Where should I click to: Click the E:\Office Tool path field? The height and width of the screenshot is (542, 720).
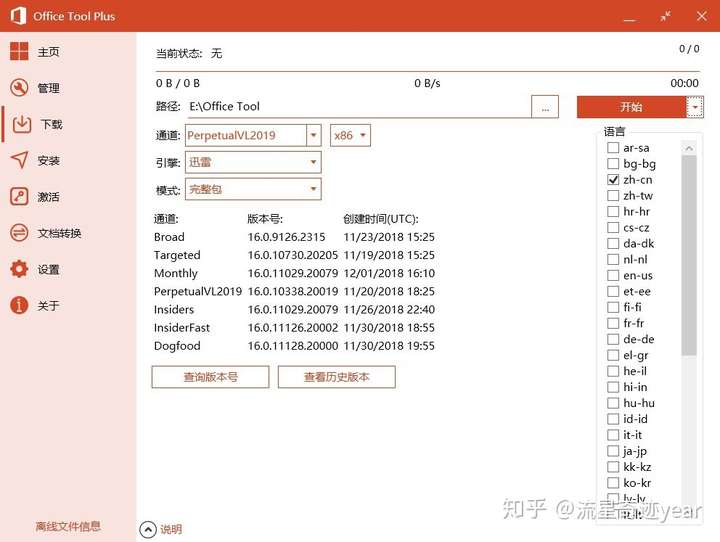pos(358,107)
